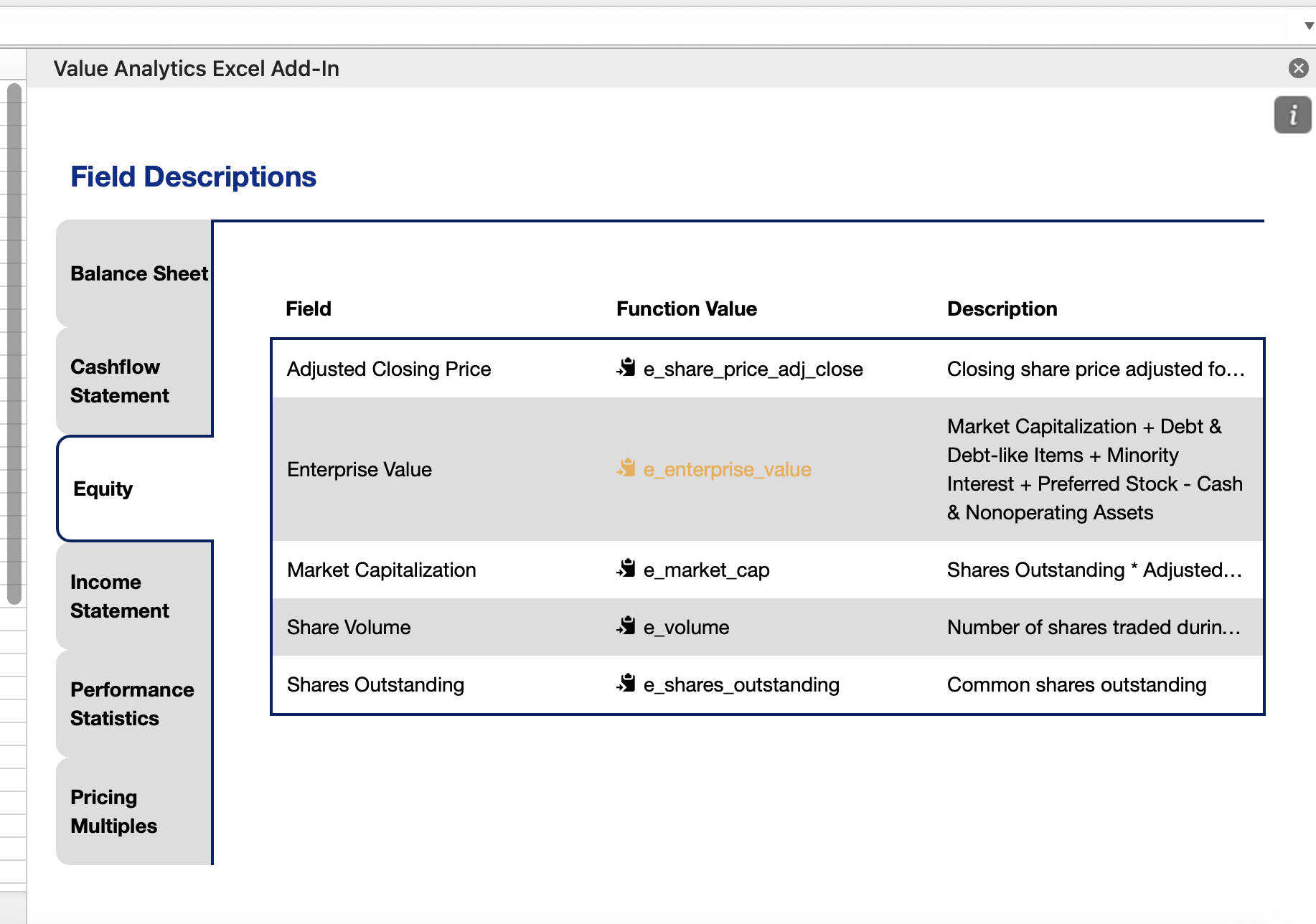The width and height of the screenshot is (1316, 924).
Task: Click the clipboard icon beside Enterprise Value
Action: (x=625, y=469)
